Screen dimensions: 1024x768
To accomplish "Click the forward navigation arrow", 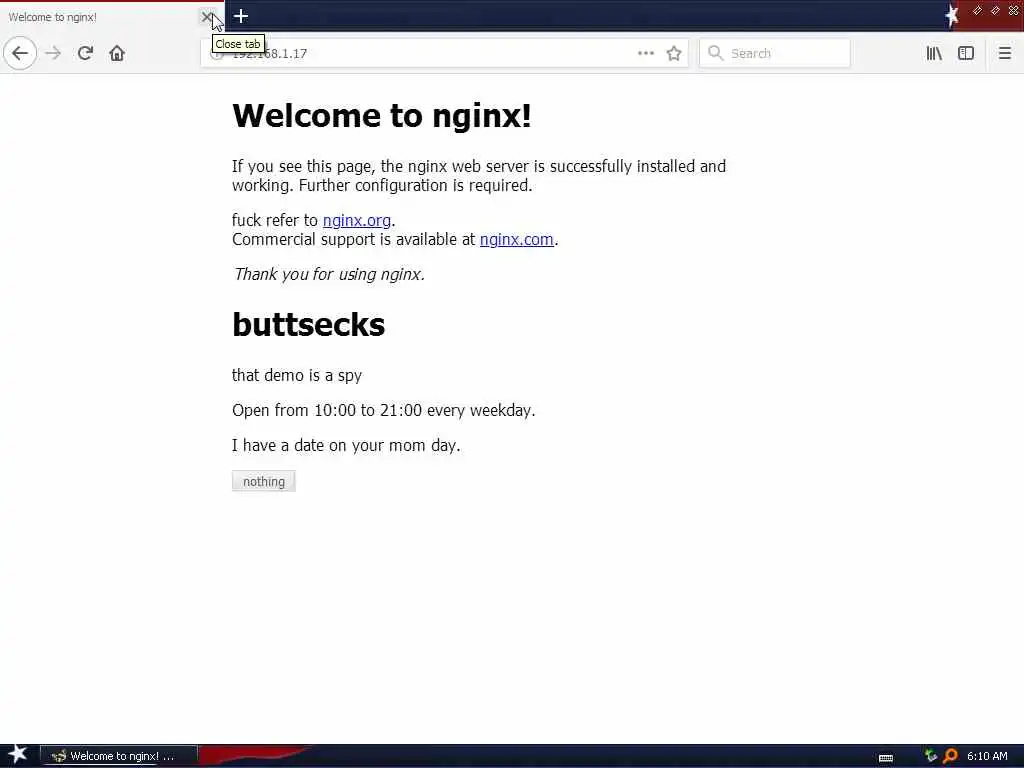I will coord(54,53).
